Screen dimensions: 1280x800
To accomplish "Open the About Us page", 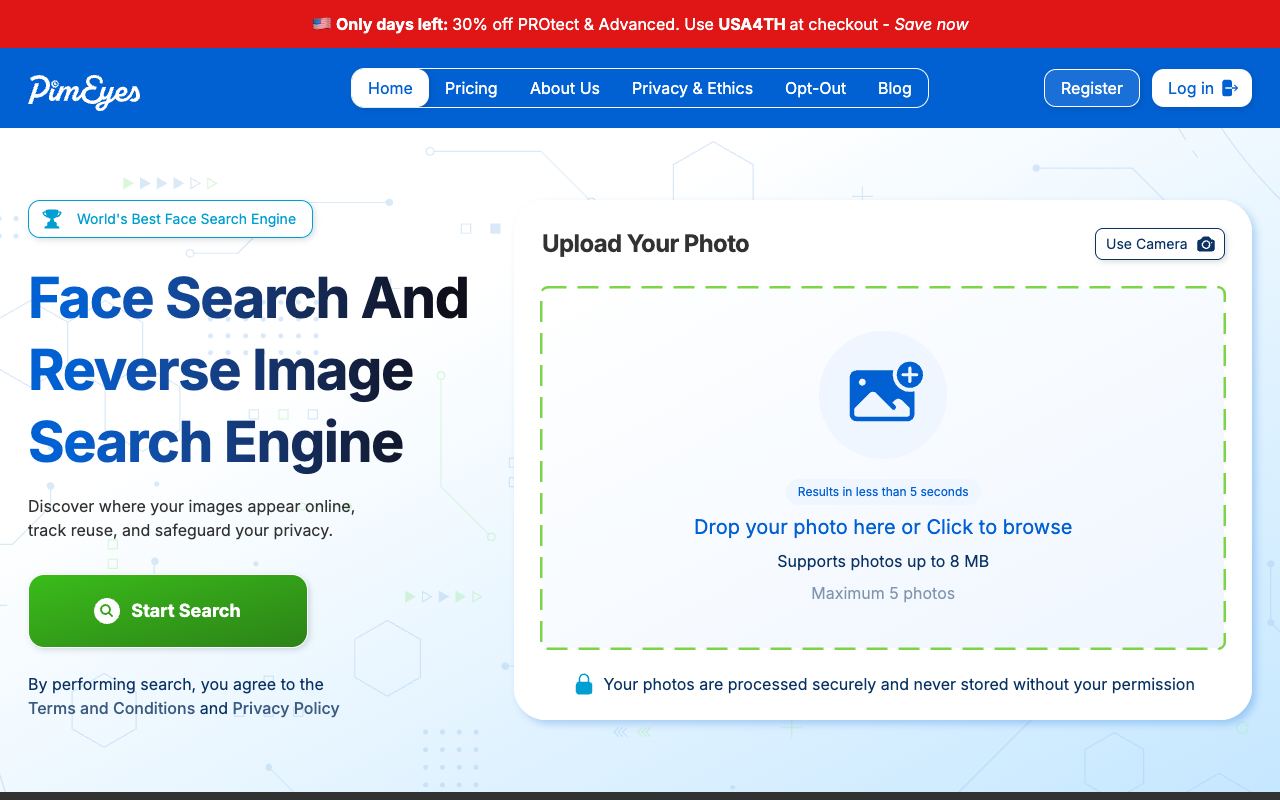I will pyautogui.click(x=565, y=88).
